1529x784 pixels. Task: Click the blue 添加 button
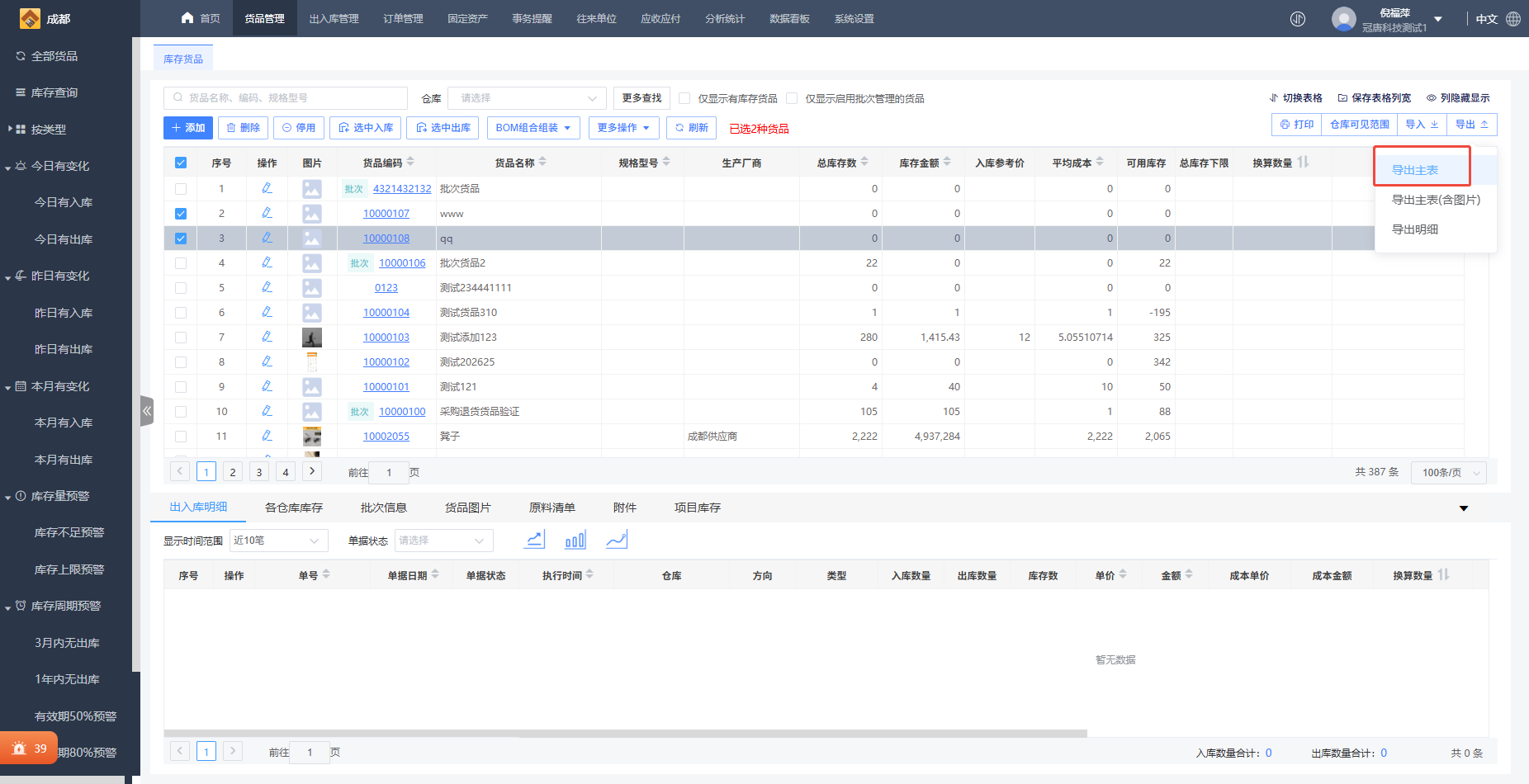pos(188,128)
